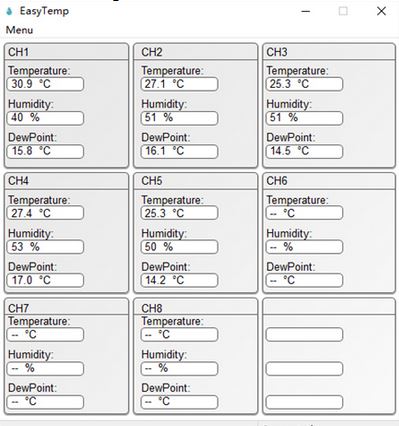Click CH5 humidity field showing 50 %

[179, 247]
